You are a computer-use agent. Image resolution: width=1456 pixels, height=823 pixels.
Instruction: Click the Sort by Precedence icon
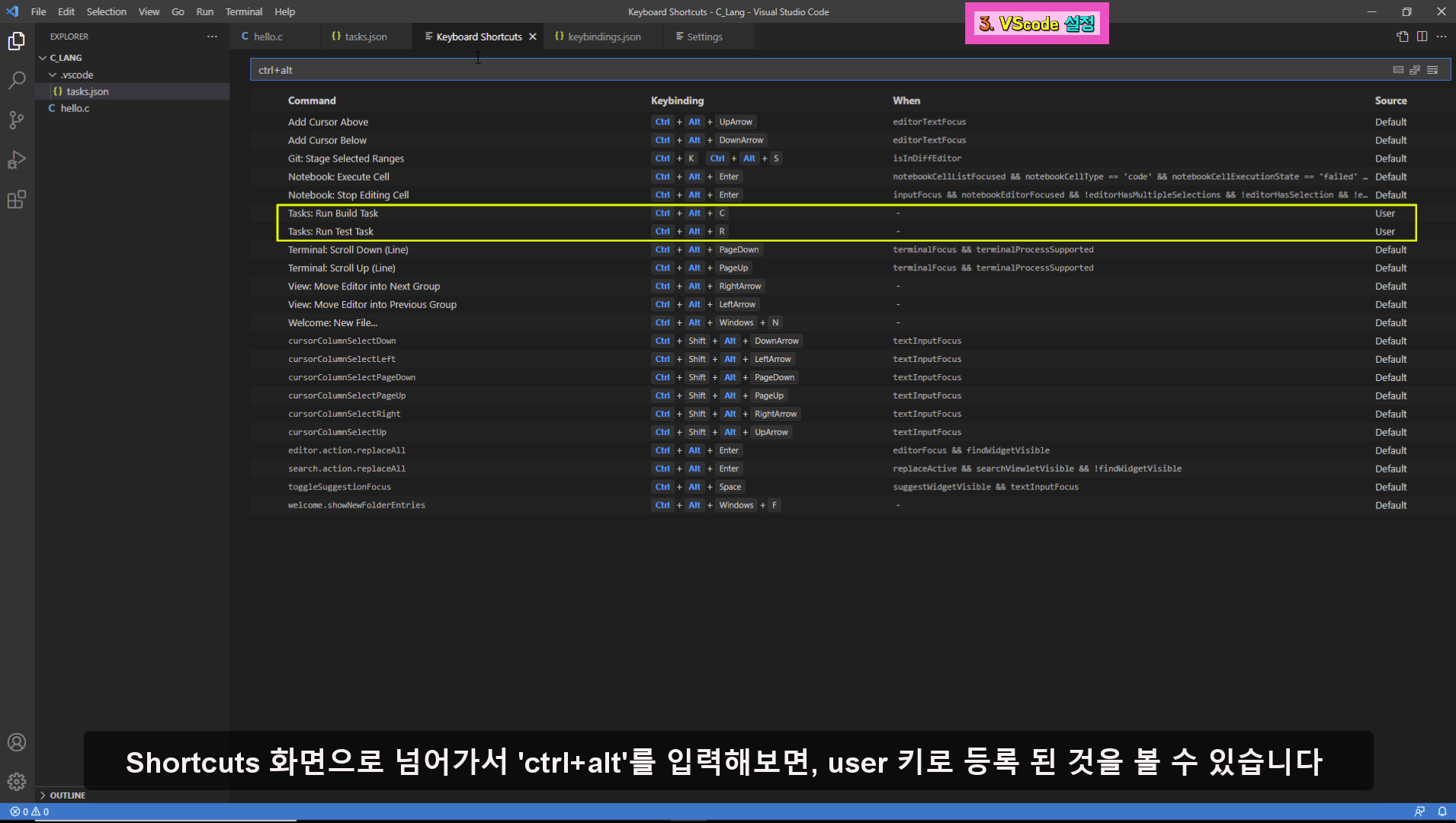click(1415, 69)
